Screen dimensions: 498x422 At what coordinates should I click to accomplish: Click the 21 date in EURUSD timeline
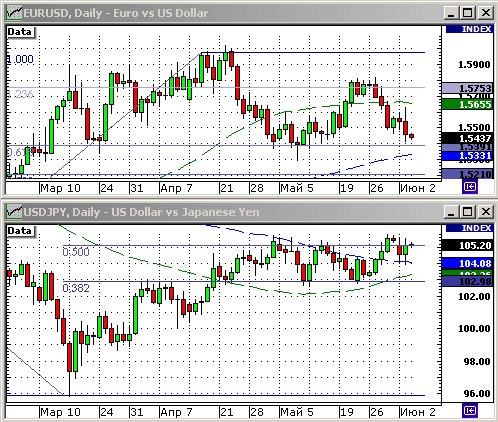[x=227, y=188]
